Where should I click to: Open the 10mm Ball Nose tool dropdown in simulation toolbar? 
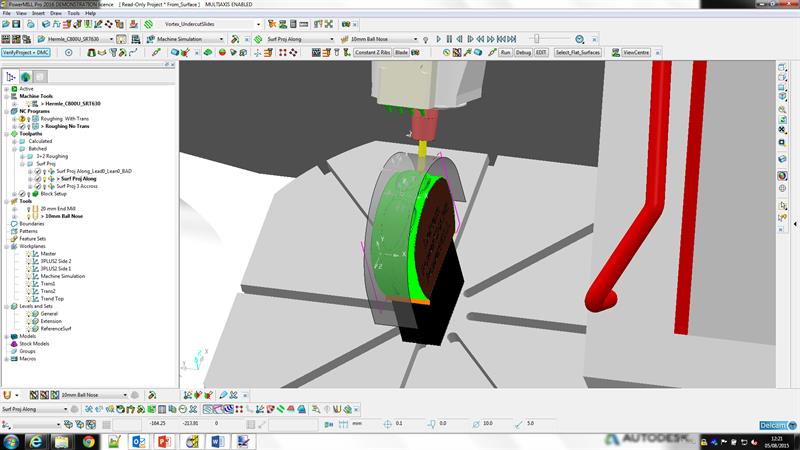coord(415,39)
